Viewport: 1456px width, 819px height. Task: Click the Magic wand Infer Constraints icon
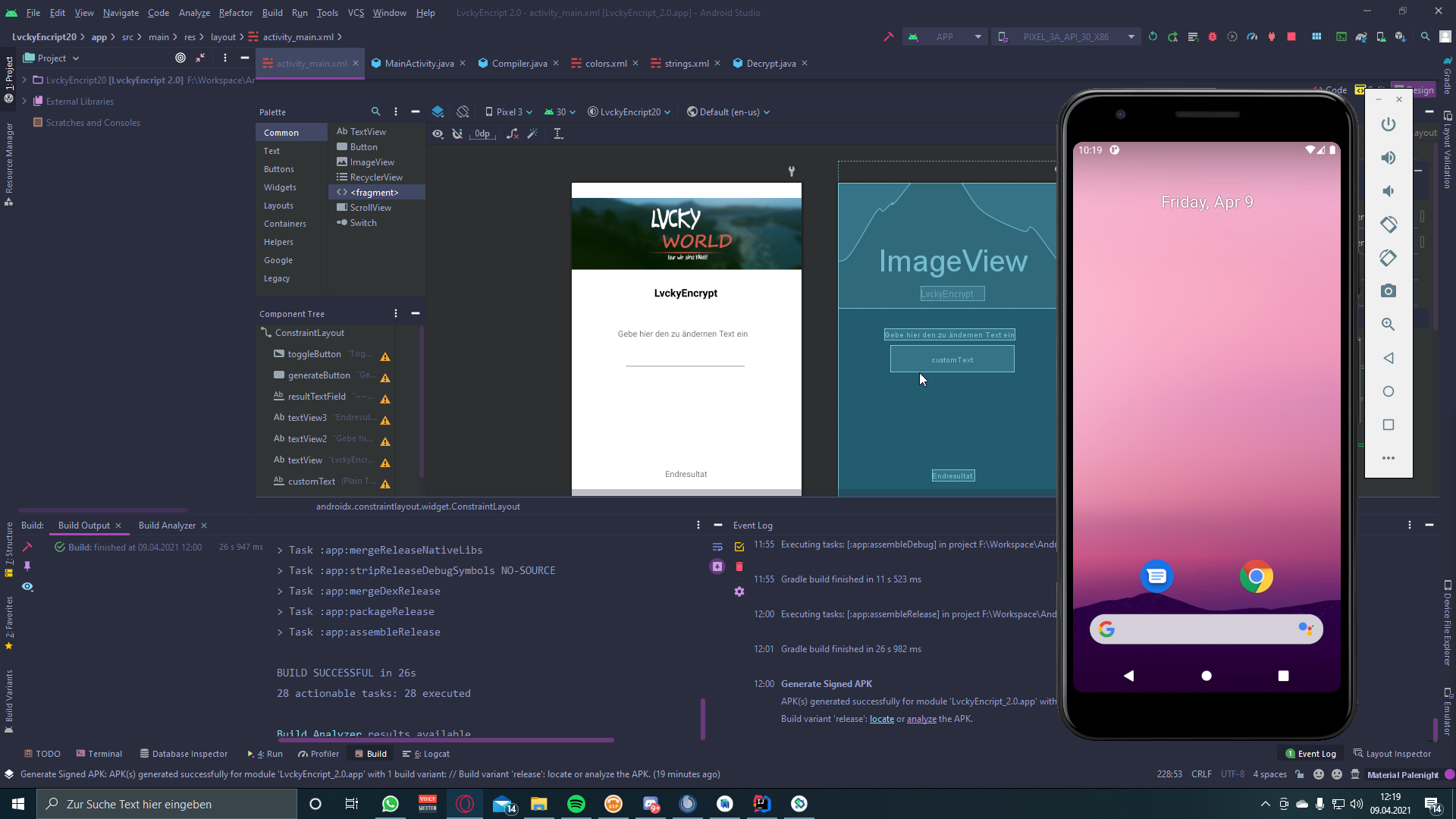(532, 133)
